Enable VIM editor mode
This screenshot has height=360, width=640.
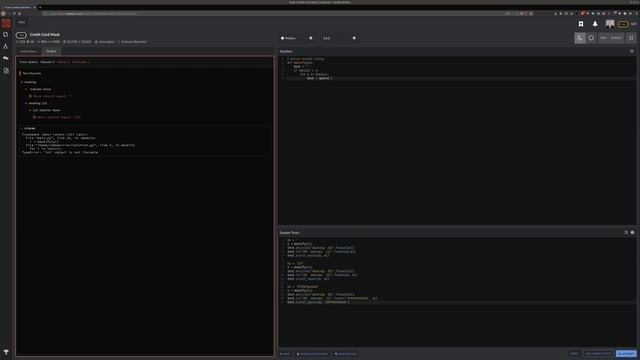603,38
